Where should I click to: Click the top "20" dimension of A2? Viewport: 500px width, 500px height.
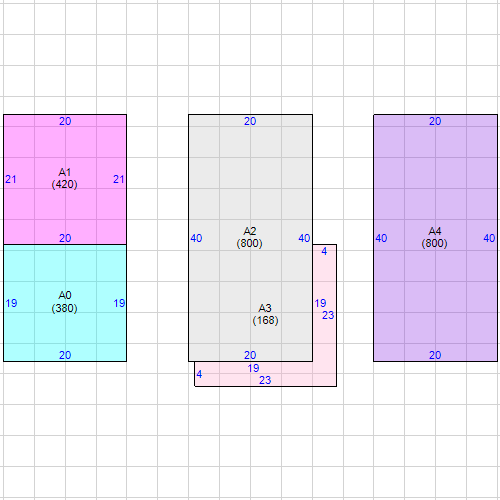tap(250, 121)
